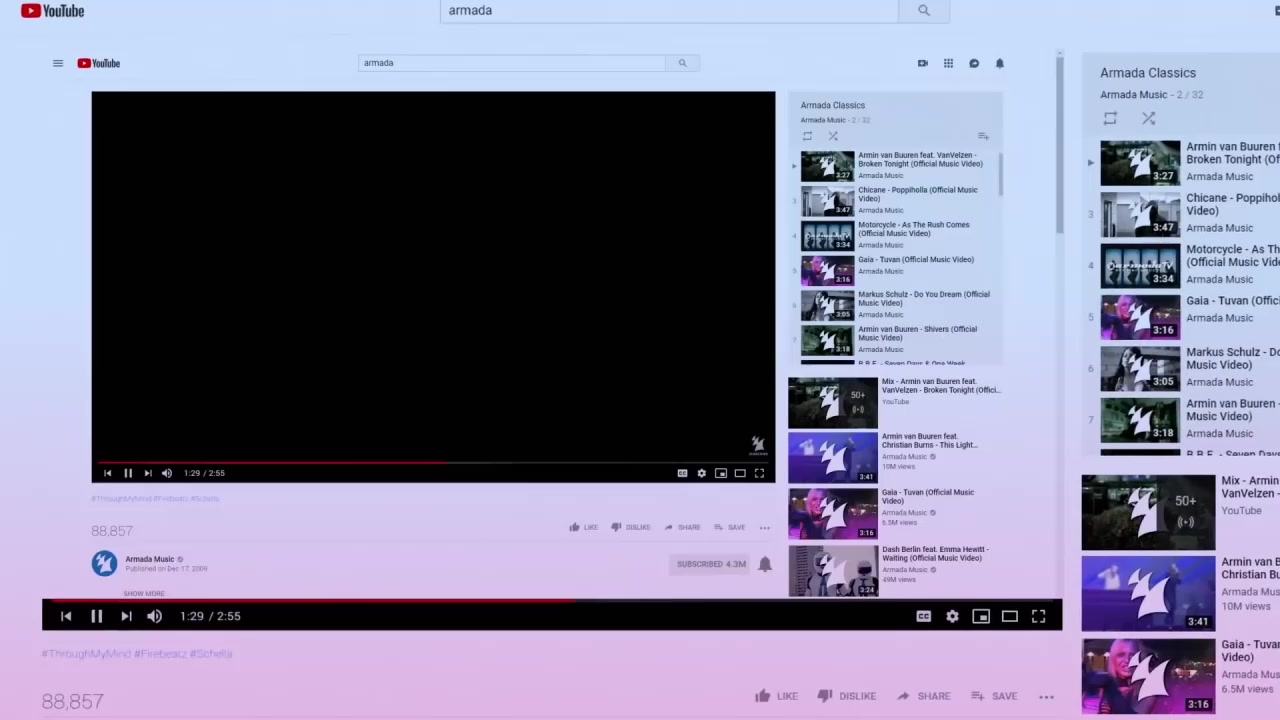1280x720 pixels.
Task: Open the notifications bell in the header
Action: [999, 63]
